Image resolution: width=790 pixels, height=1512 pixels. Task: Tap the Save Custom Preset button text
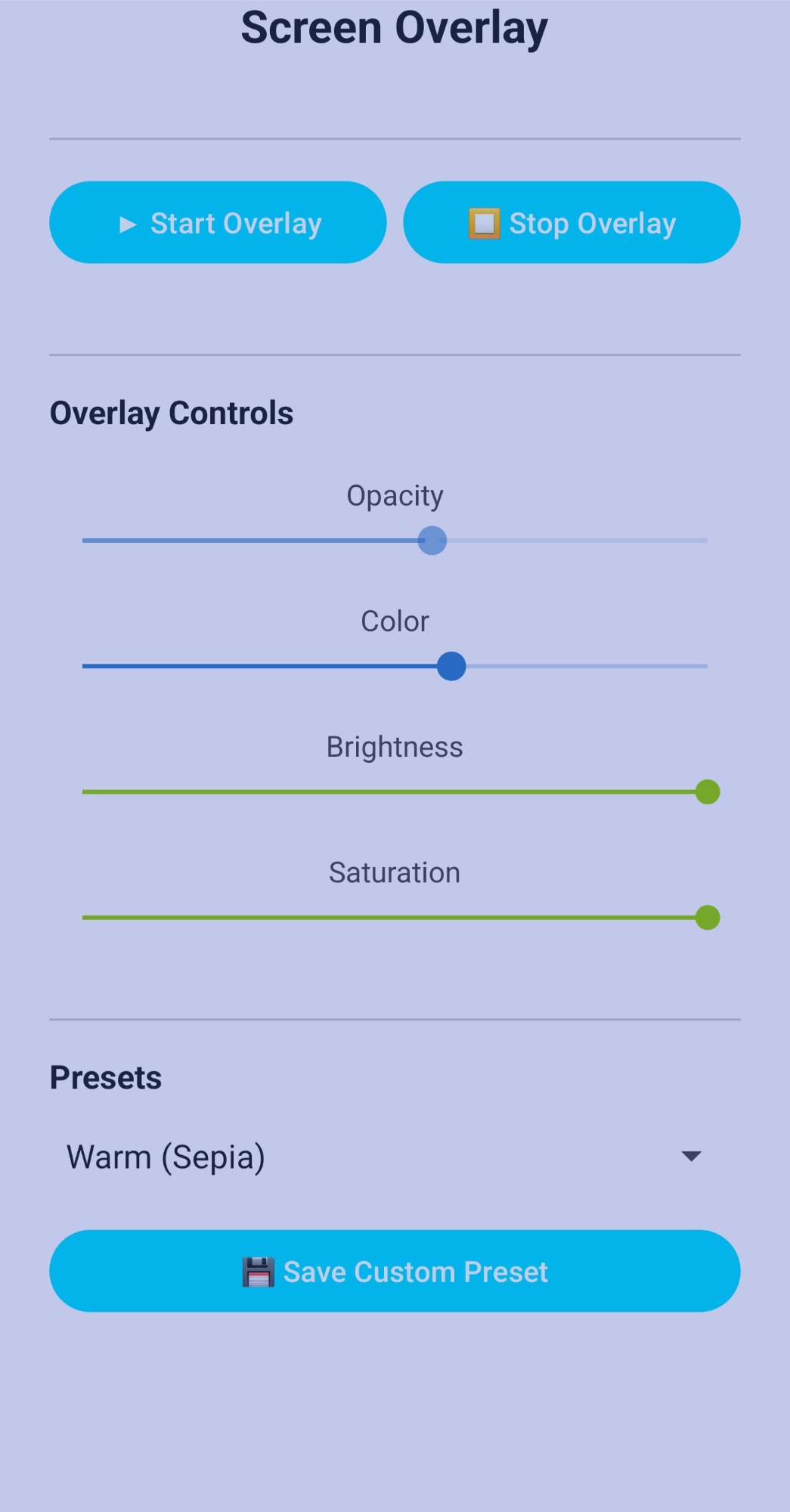click(415, 1272)
